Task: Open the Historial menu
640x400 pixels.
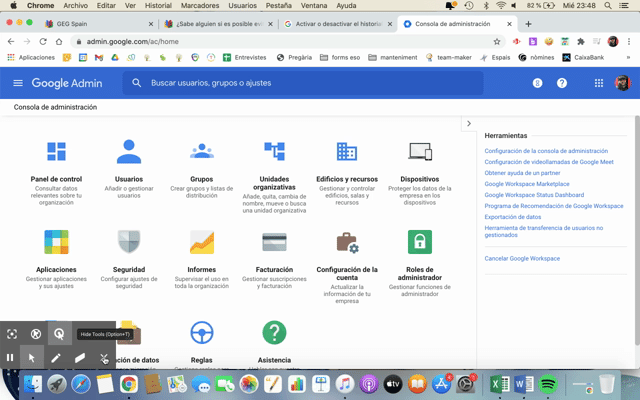Action: tap(158, 6)
